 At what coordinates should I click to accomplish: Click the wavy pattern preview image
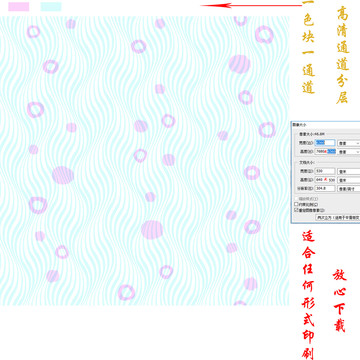[x=144, y=161]
